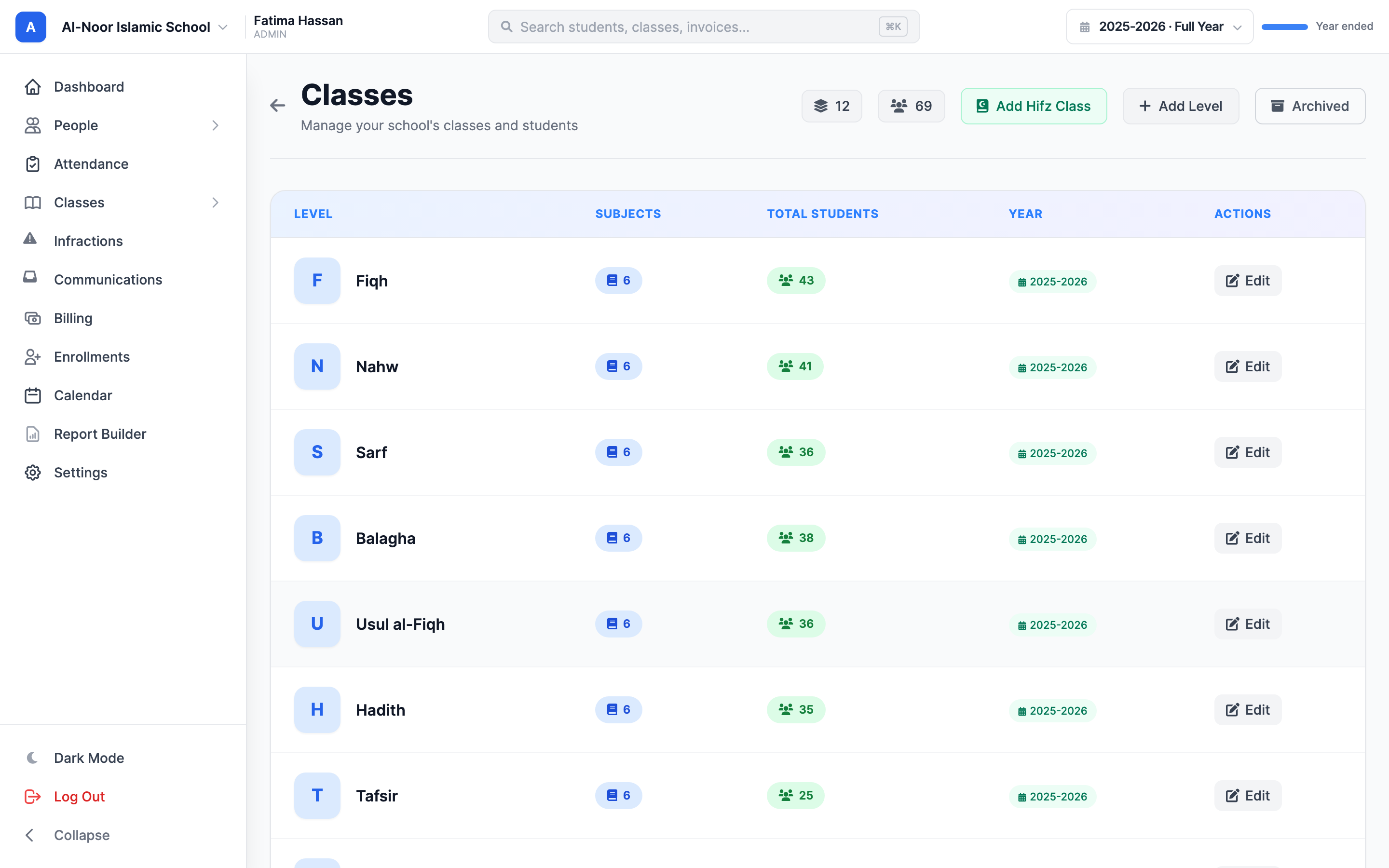Click the search magnifier icon
Image resolution: width=1389 pixels, height=868 pixels.
[x=506, y=27]
